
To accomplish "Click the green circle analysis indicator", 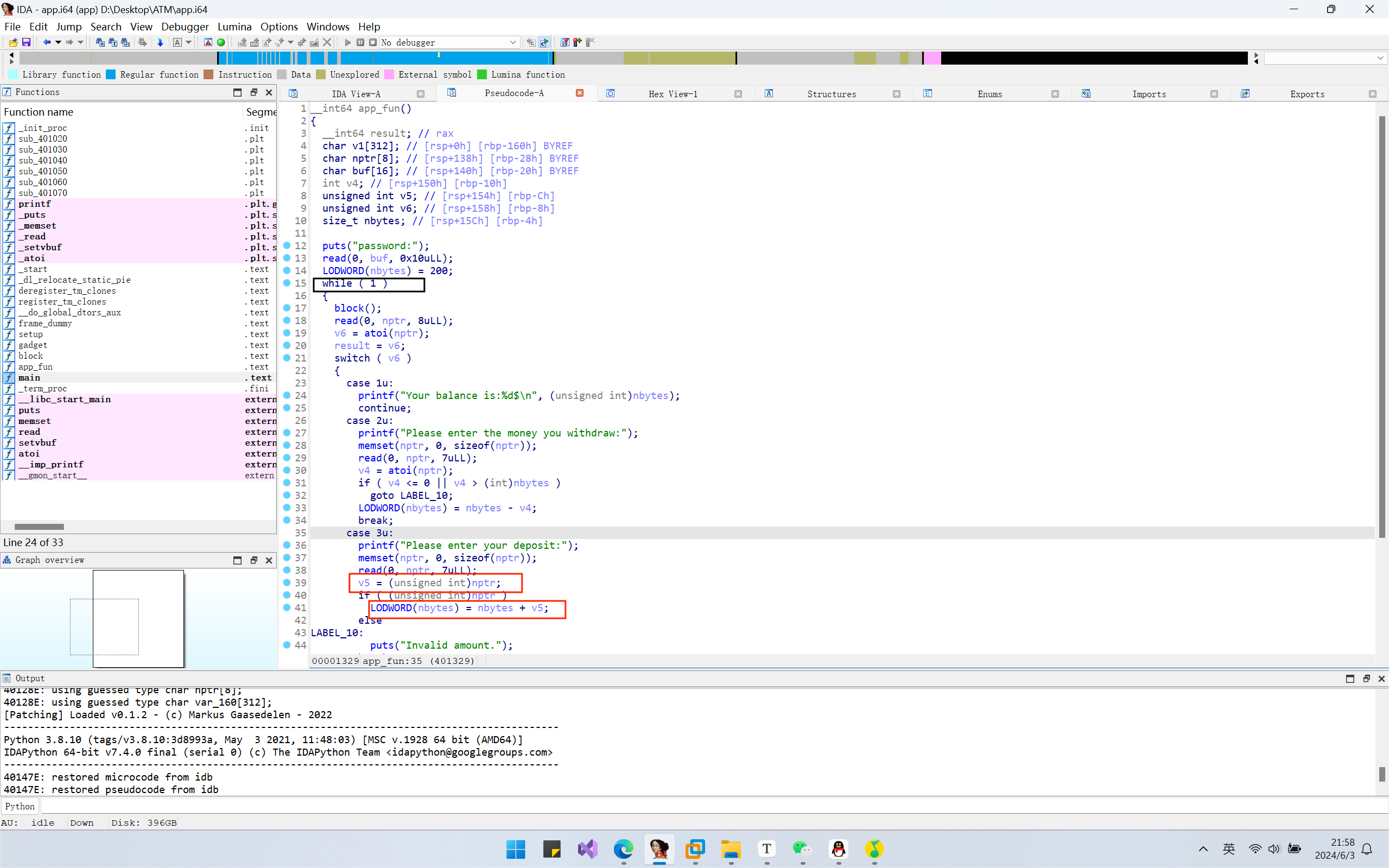I will click(x=221, y=42).
